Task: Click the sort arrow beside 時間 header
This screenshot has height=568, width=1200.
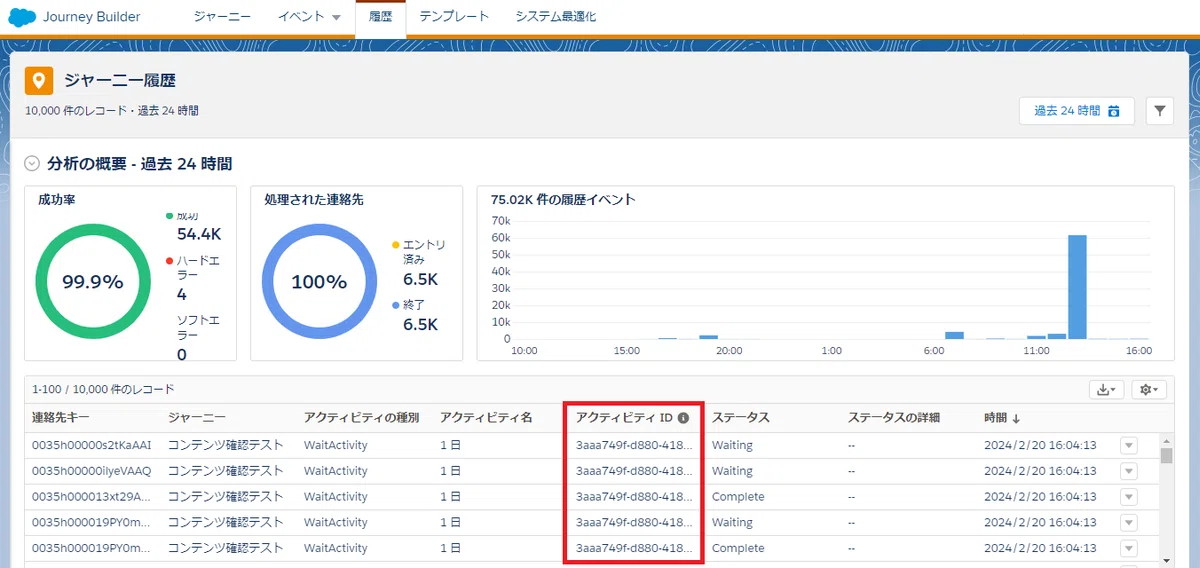Action: [1017, 418]
